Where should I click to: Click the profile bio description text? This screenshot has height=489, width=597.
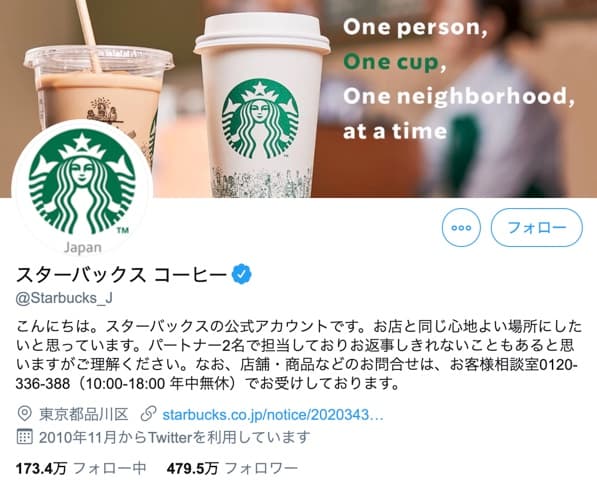pos(298,355)
